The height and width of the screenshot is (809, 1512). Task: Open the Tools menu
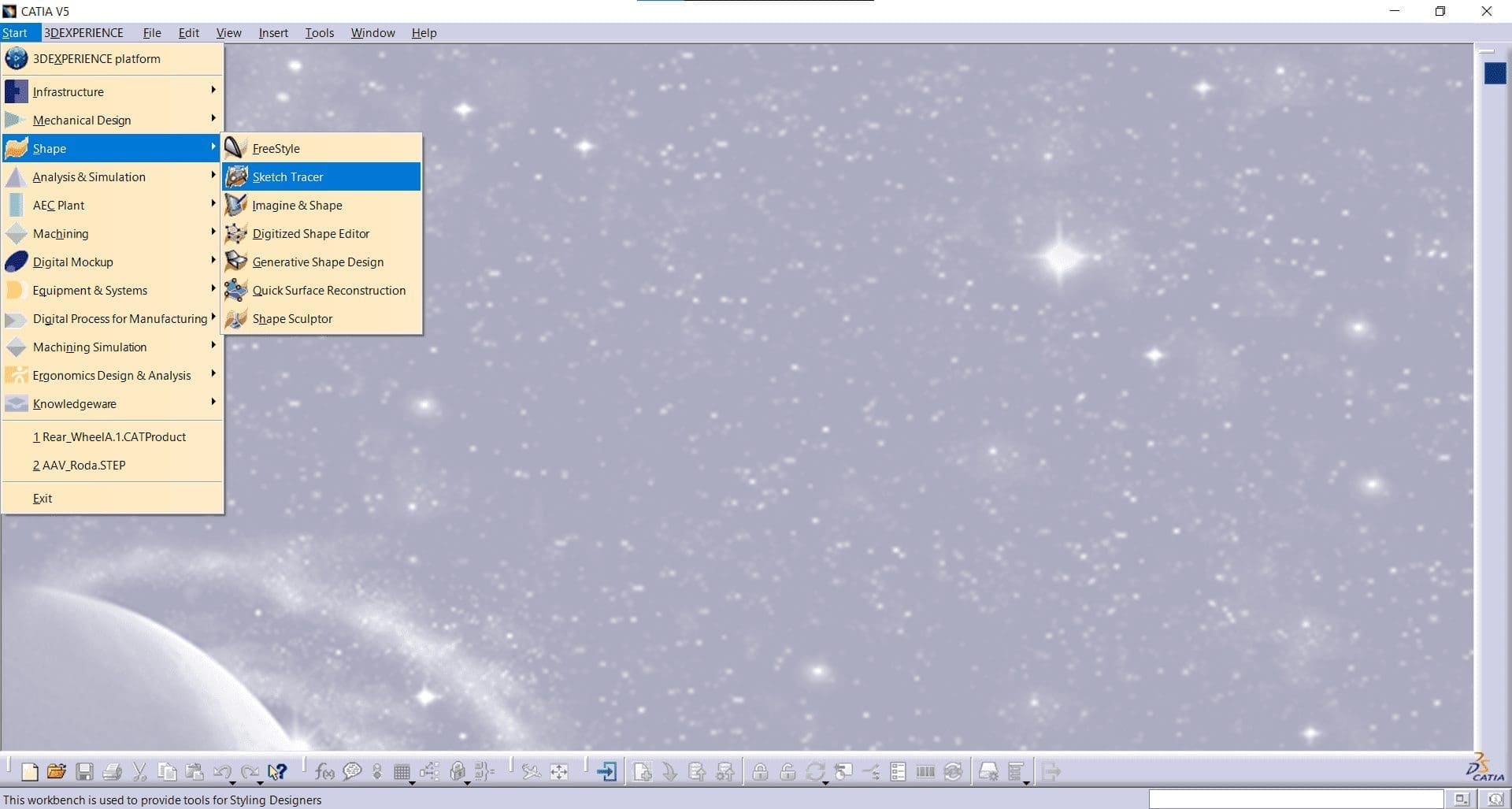click(x=320, y=32)
